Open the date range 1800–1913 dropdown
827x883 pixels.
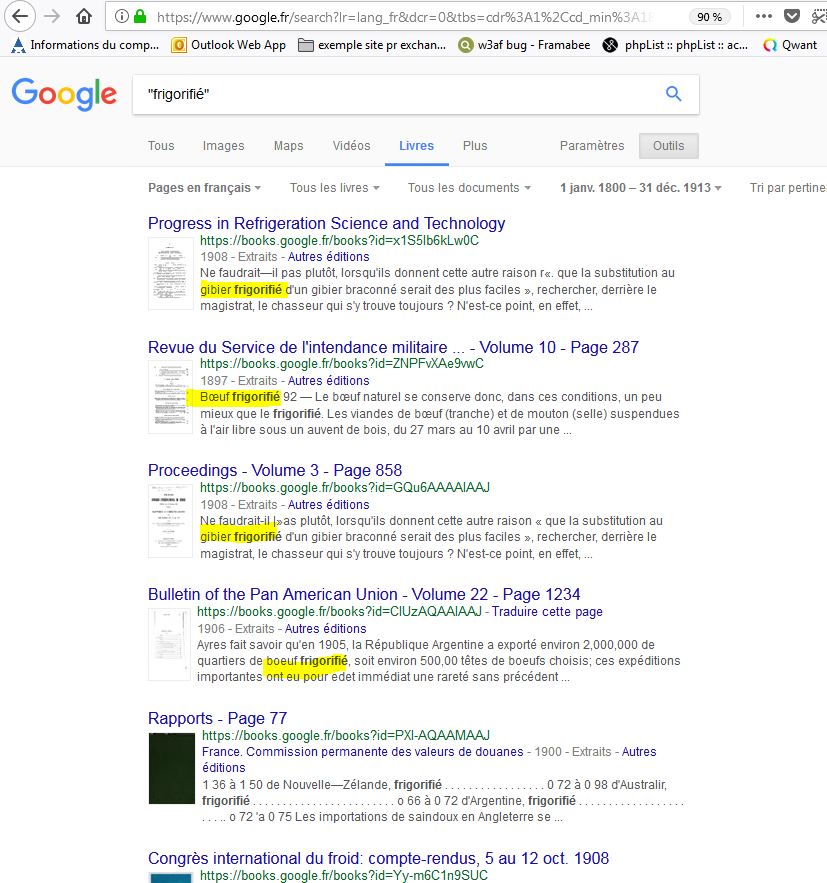pos(640,188)
